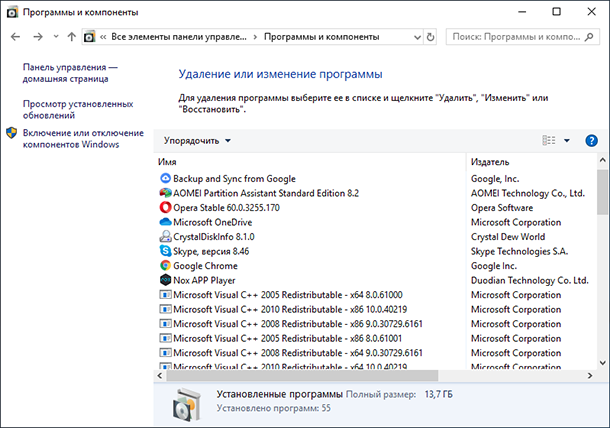Click the 13,7 ГБ total size value
The width and height of the screenshot is (610, 428).
438,394
